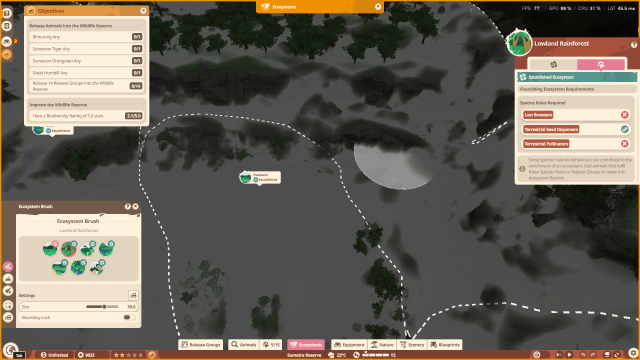
Task: Toggle the Boundary Lock switch
Action: [x=129, y=317]
